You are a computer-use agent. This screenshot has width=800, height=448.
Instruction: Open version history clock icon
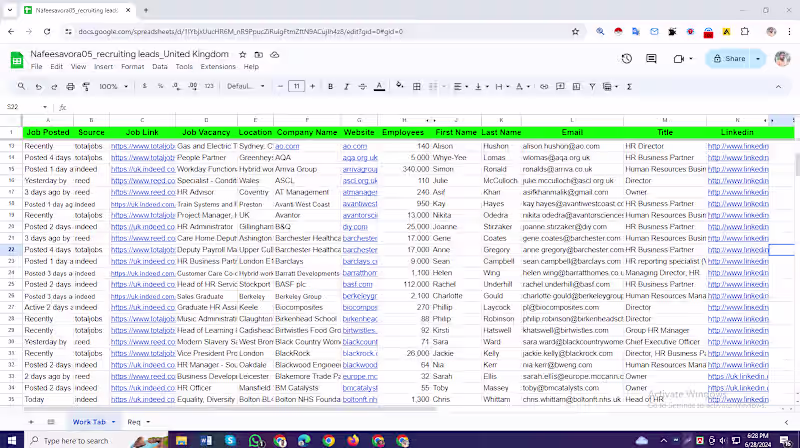point(626,59)
